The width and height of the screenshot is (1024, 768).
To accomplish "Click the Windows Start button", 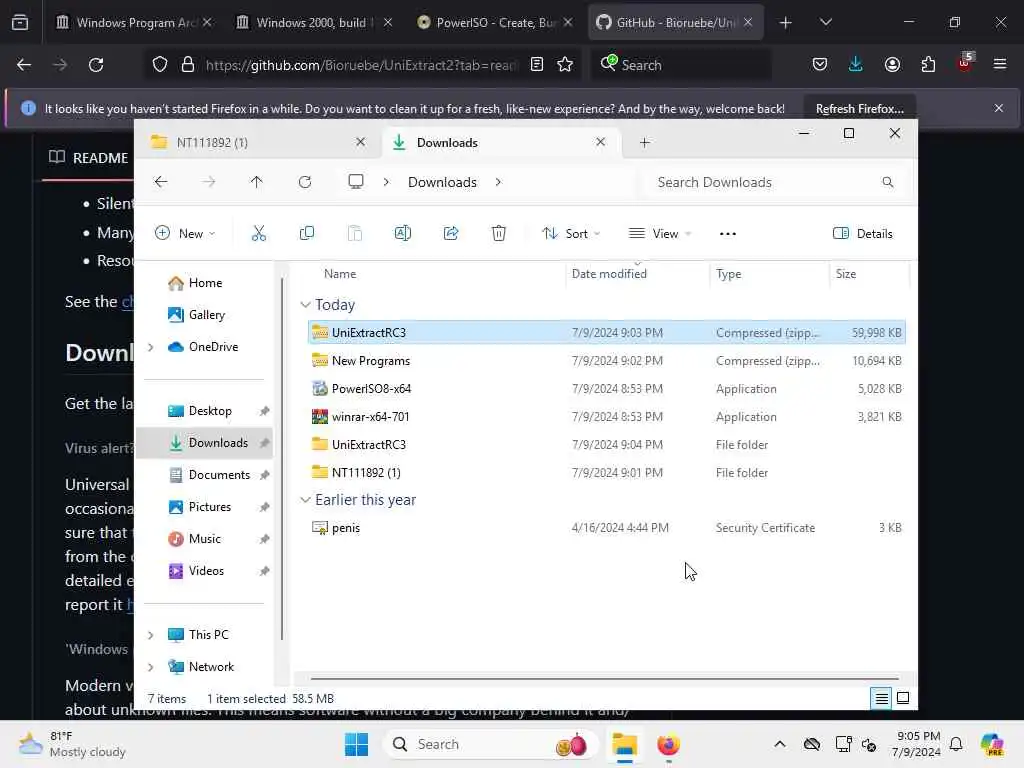I will [357, 744].
